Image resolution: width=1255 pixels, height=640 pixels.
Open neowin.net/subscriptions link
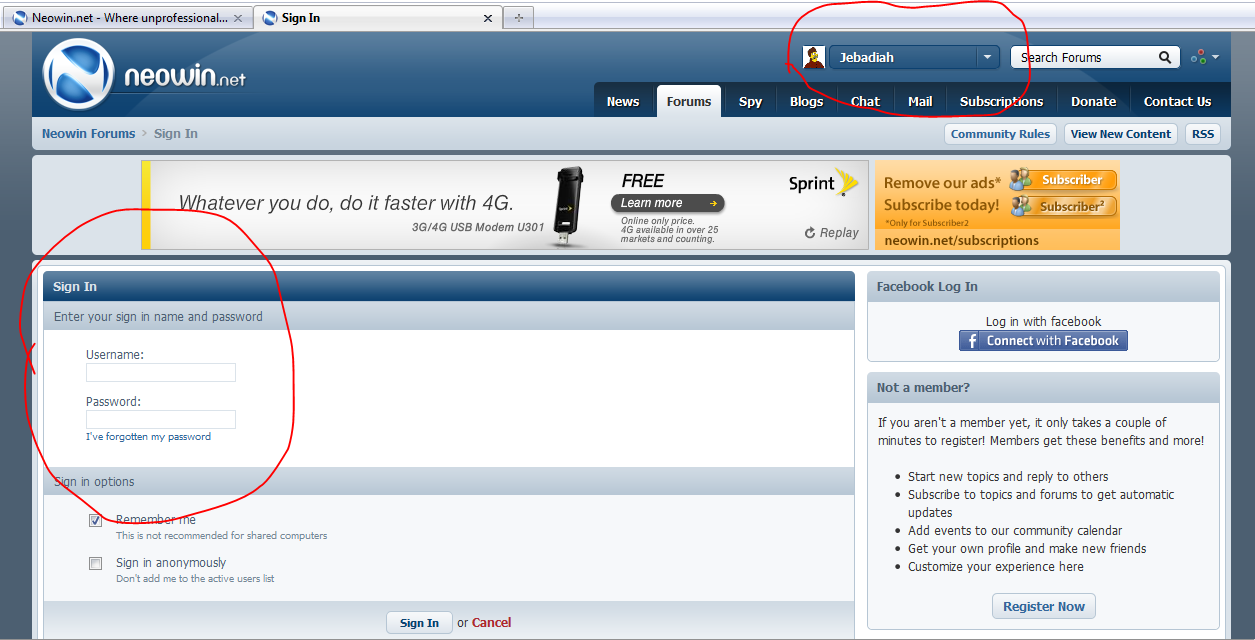tap(961, 240)
